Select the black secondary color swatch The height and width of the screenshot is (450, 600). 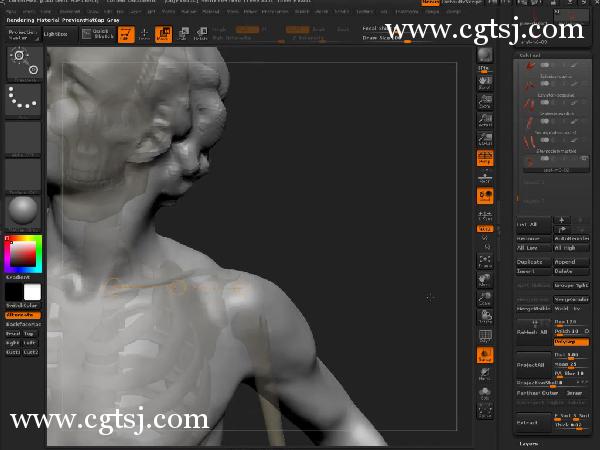[x=14, y=292]
